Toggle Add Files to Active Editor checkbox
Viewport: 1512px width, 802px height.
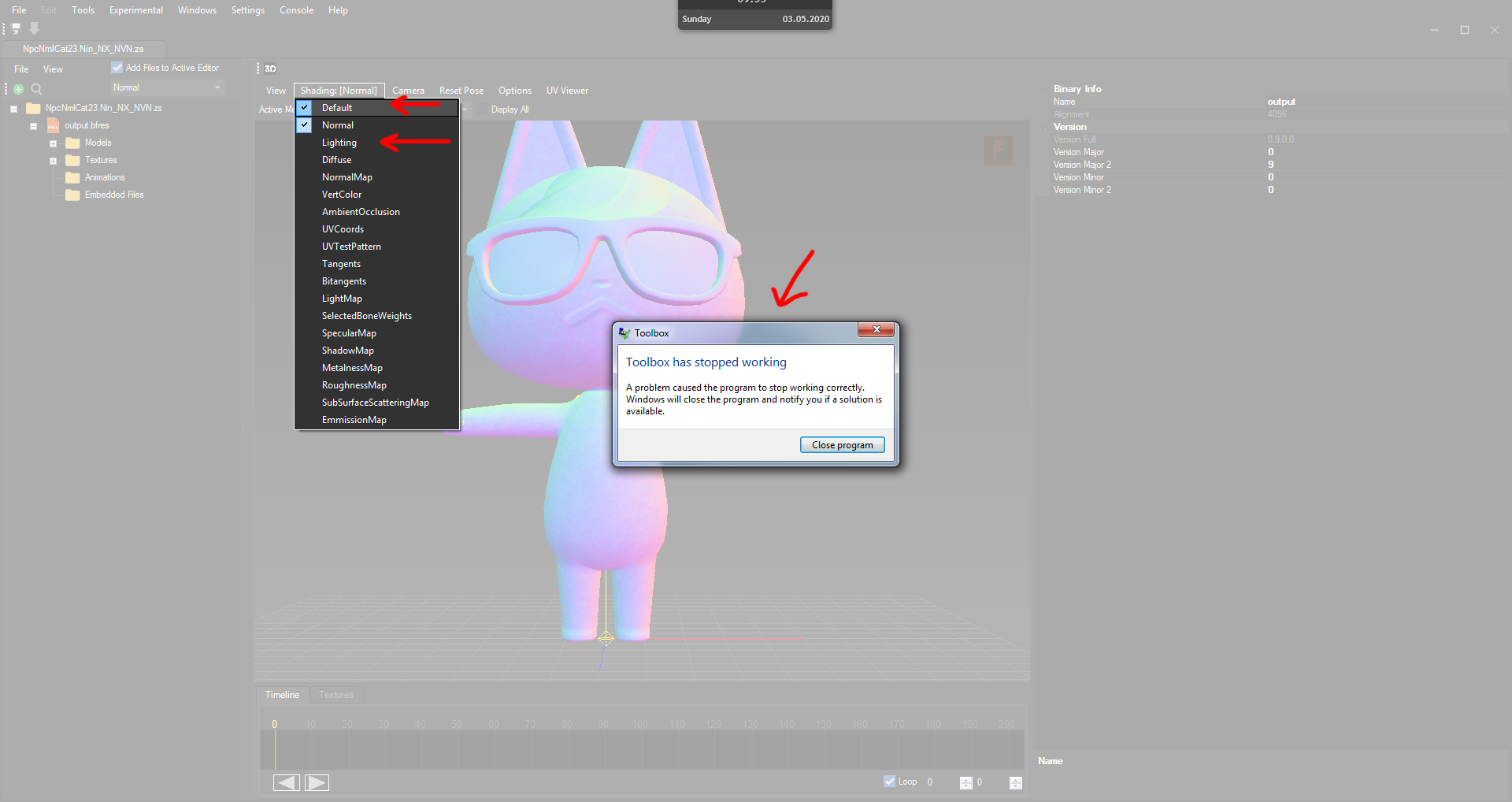117,68
